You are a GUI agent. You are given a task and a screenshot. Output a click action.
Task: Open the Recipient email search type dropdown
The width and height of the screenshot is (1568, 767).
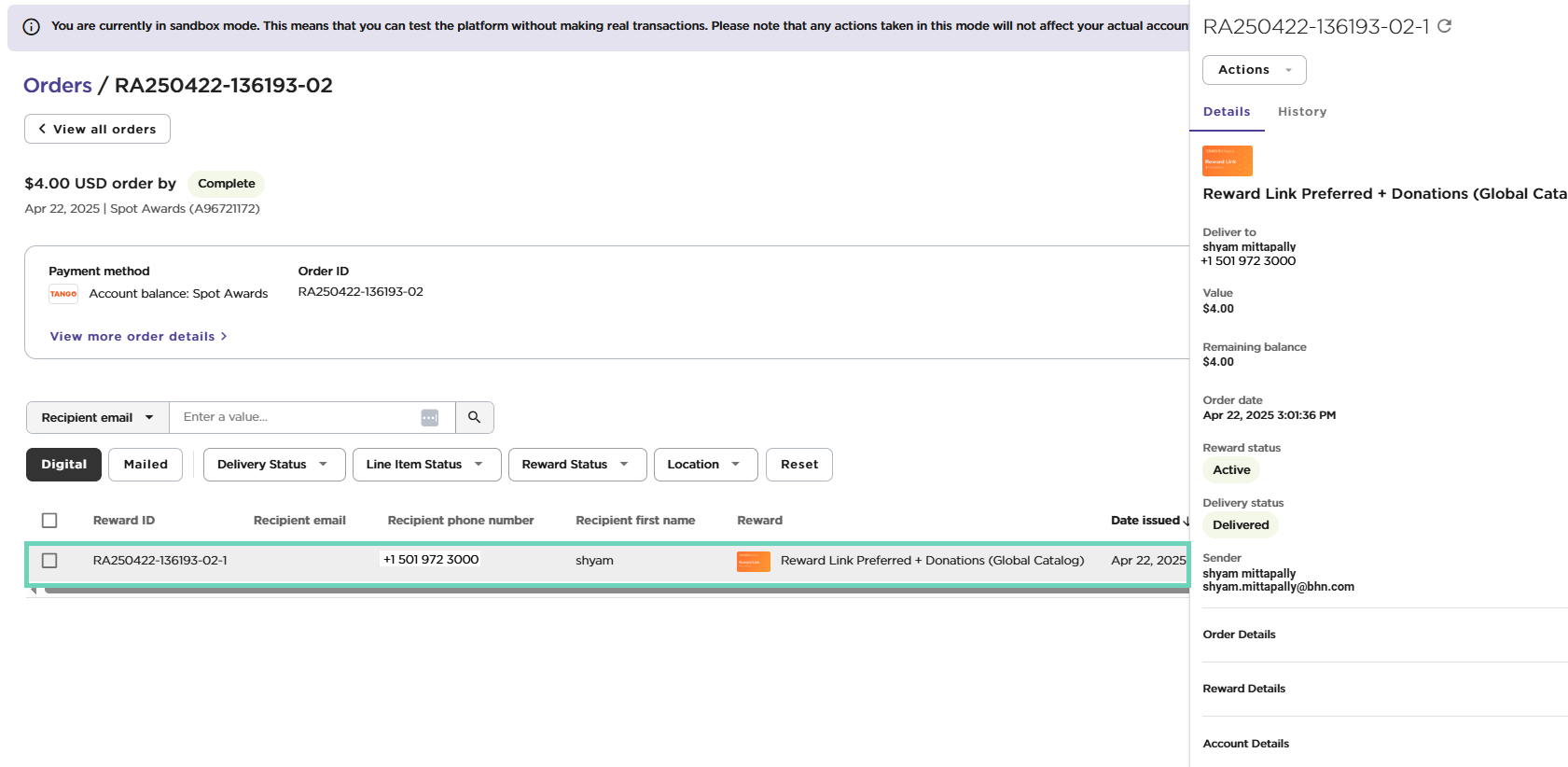pyautogui.click(x=97, y=417)
